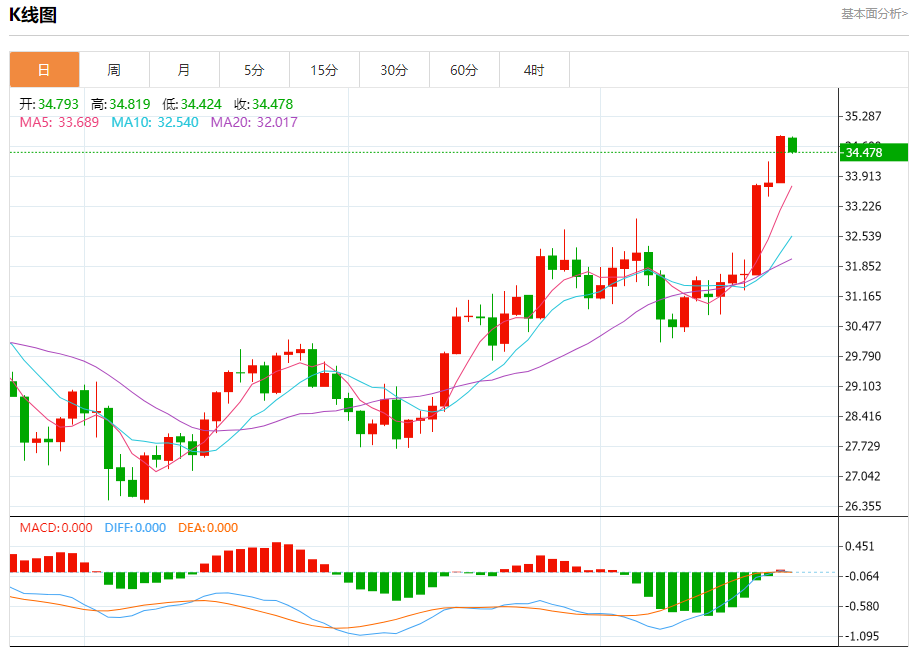The height and width of the screenshot is (647, 913).
Task: Open the 基本面分析 link
Action: click(x=874, y=13)
